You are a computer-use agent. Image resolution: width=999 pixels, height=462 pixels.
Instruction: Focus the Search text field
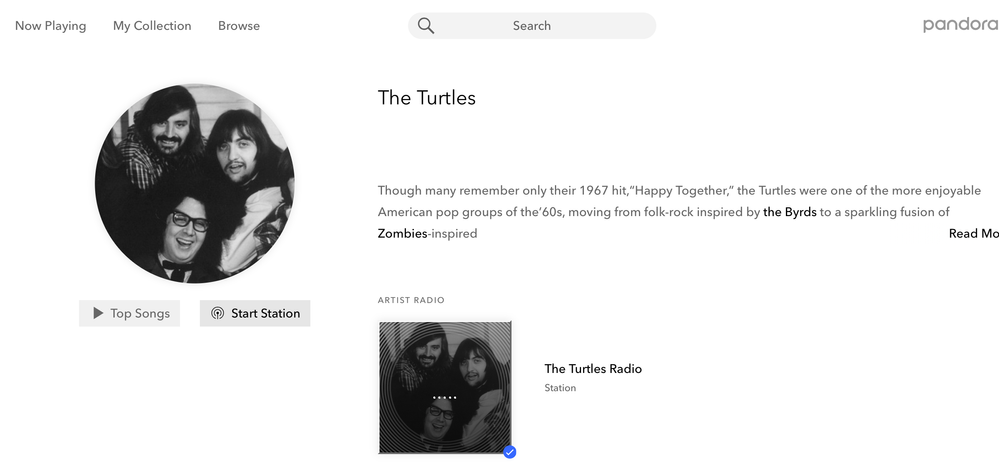click(532, 26)
